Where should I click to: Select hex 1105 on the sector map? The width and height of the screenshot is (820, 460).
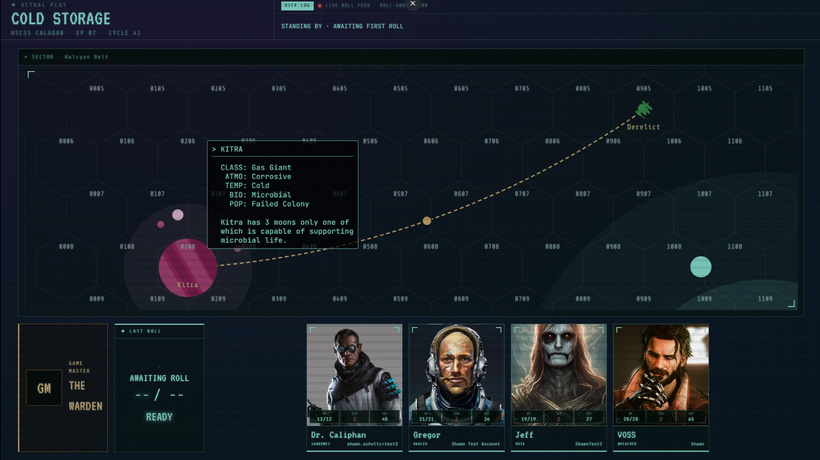tap(765, 88)
